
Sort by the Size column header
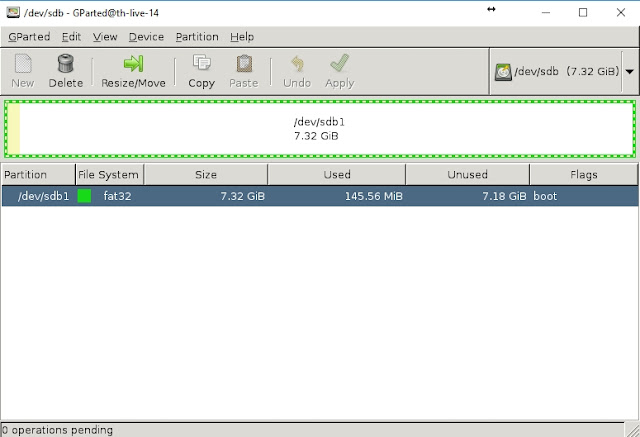click(x=206, y=175)
